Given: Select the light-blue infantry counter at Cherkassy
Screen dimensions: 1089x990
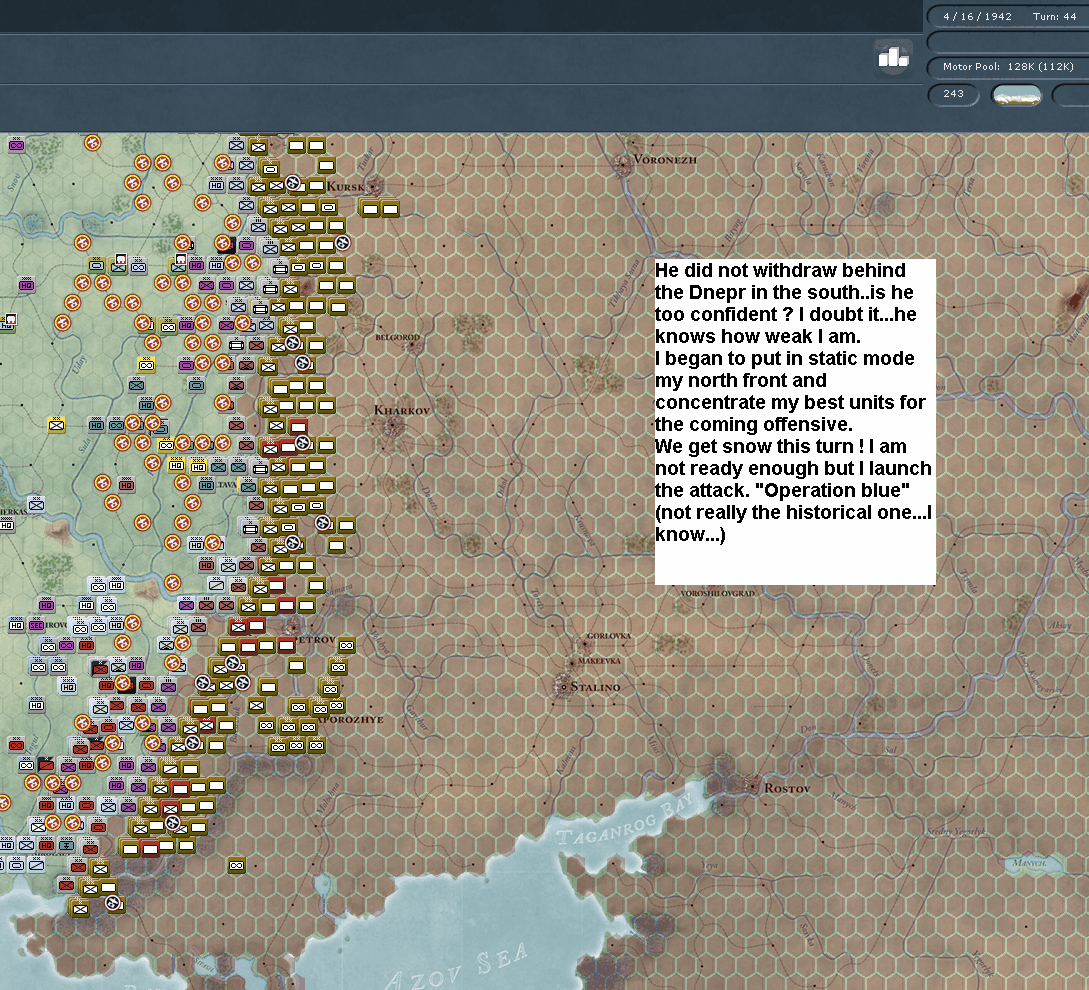Looking at the screenshot, I should (x=36, y=504).
